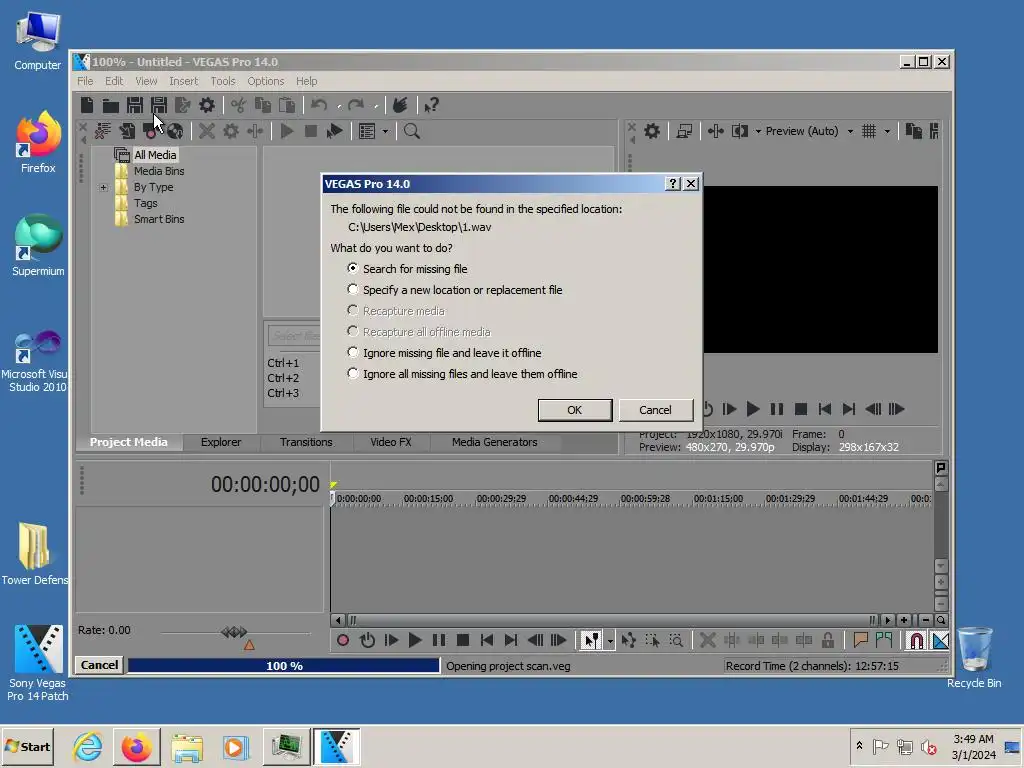
Task: Click the Save project icon
Action: [x=135, y=105]
